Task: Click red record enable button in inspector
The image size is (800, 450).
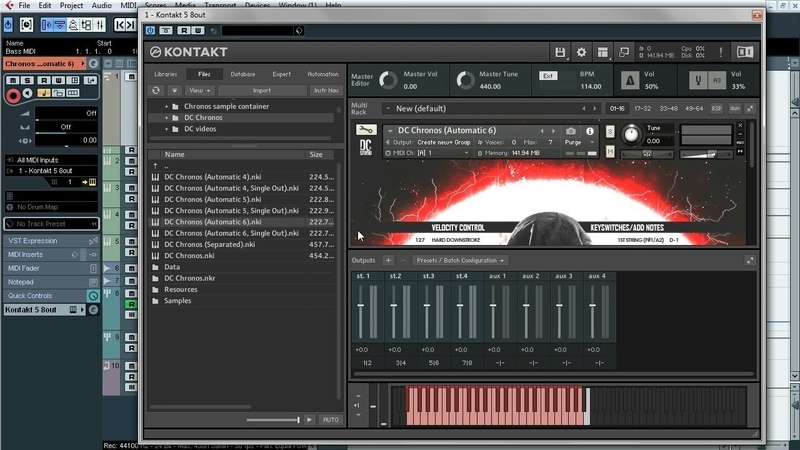Action: (13, 95)
